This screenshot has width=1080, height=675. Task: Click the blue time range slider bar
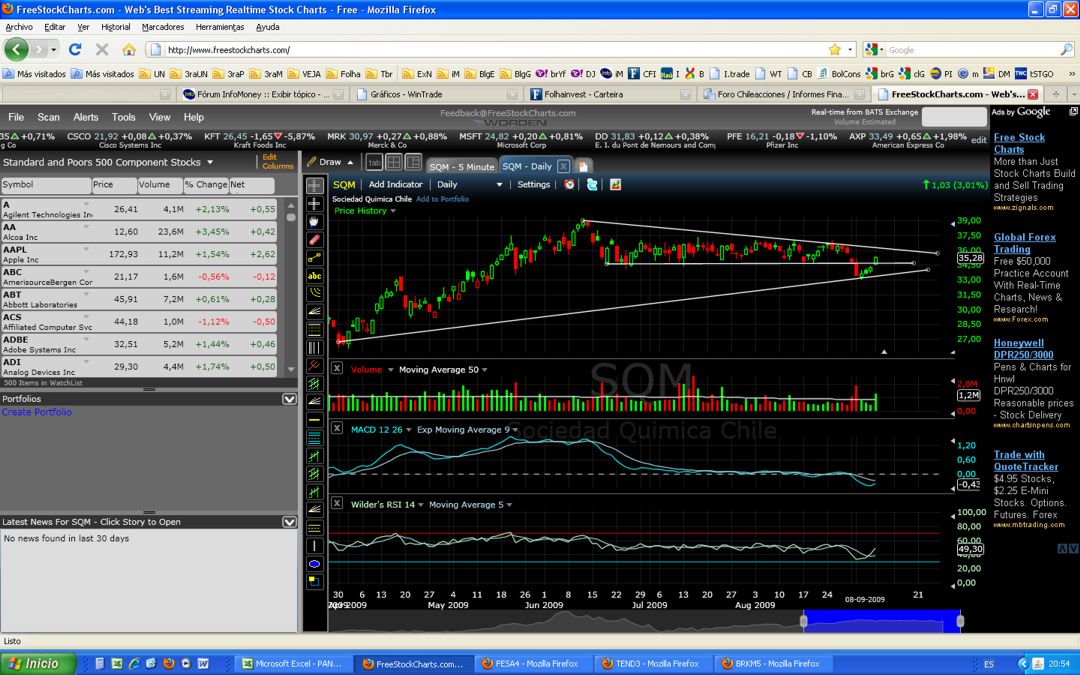coord(882,621)
